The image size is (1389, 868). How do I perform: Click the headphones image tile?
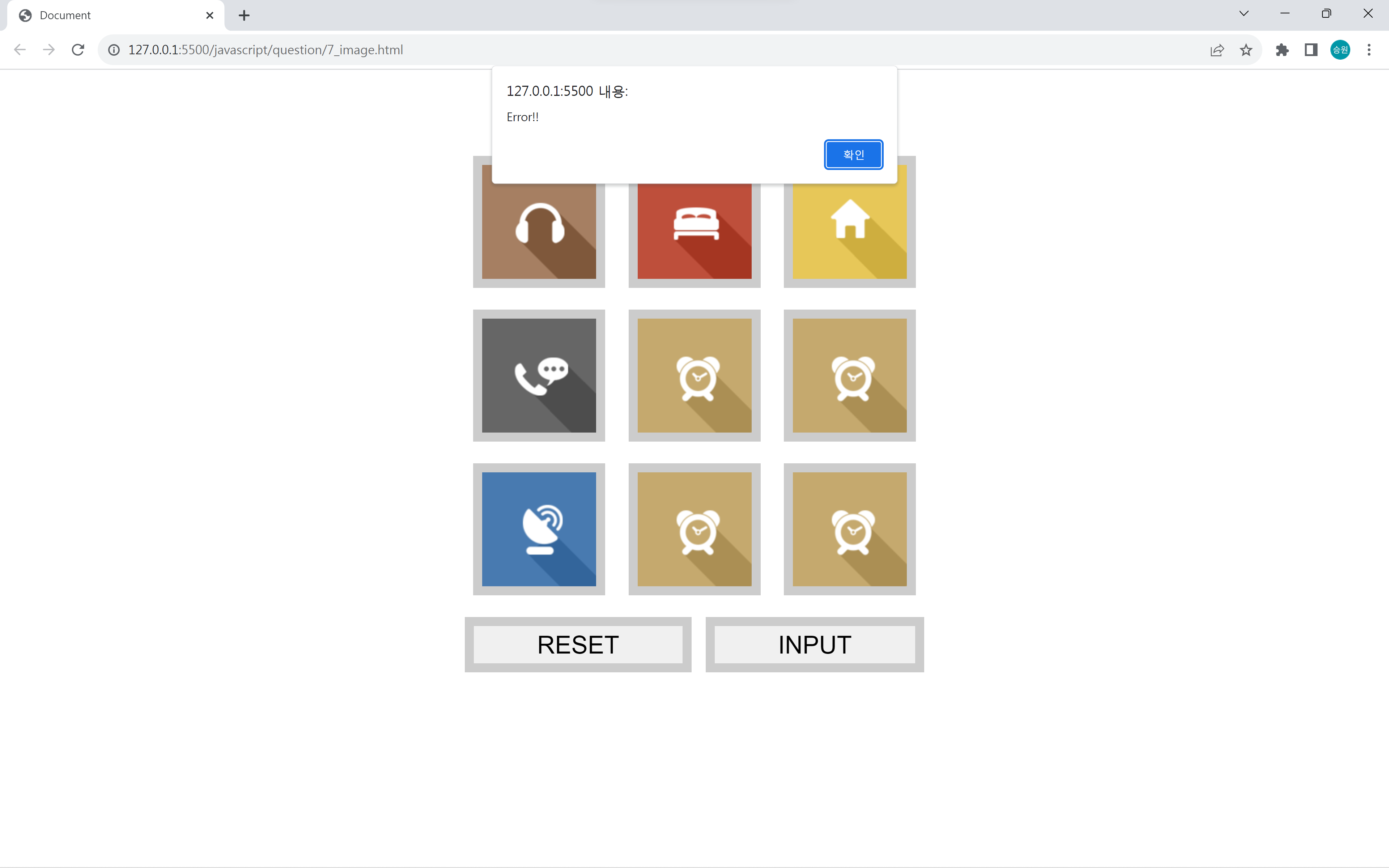[538, 230]
